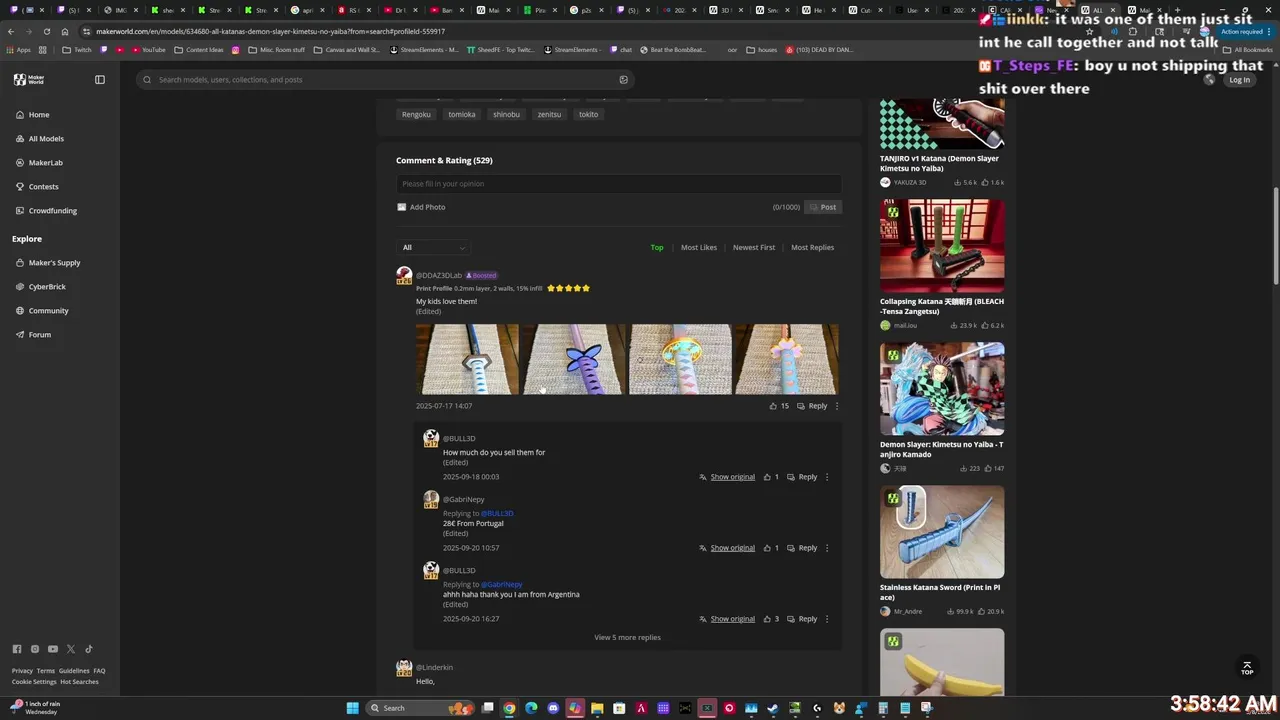Sort comments by Newest First
This screenshot has width=1280, height=720.
coord(754,248)
